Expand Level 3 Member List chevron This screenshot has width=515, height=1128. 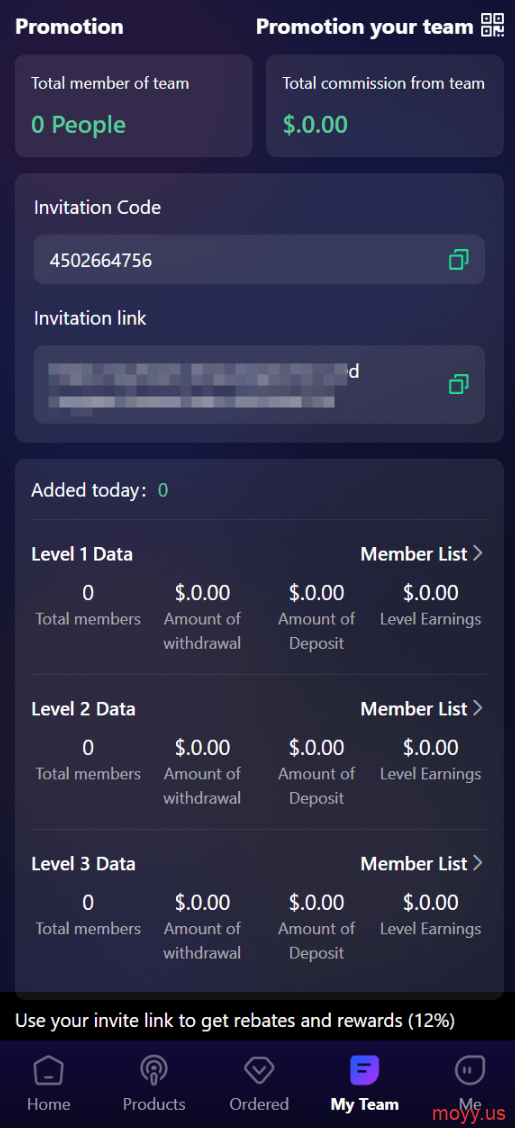tap(477, 863)
